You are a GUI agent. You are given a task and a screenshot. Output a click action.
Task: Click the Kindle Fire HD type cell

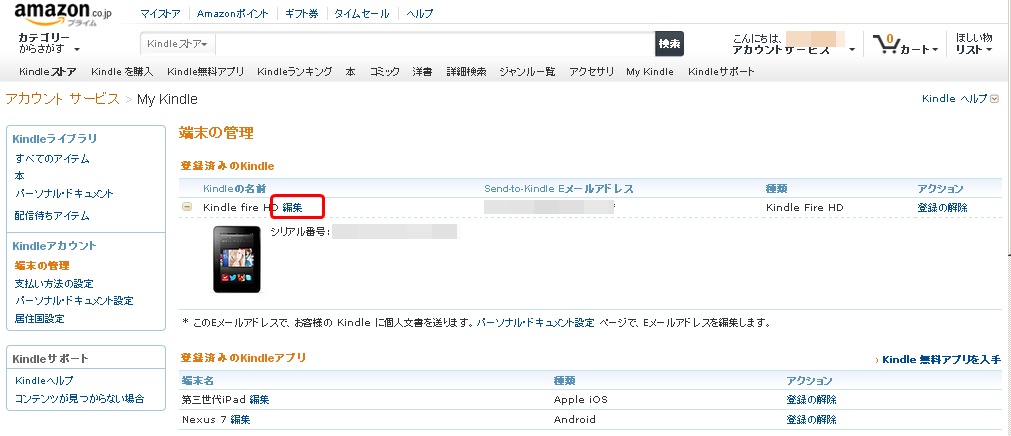[x=805, y=207]
